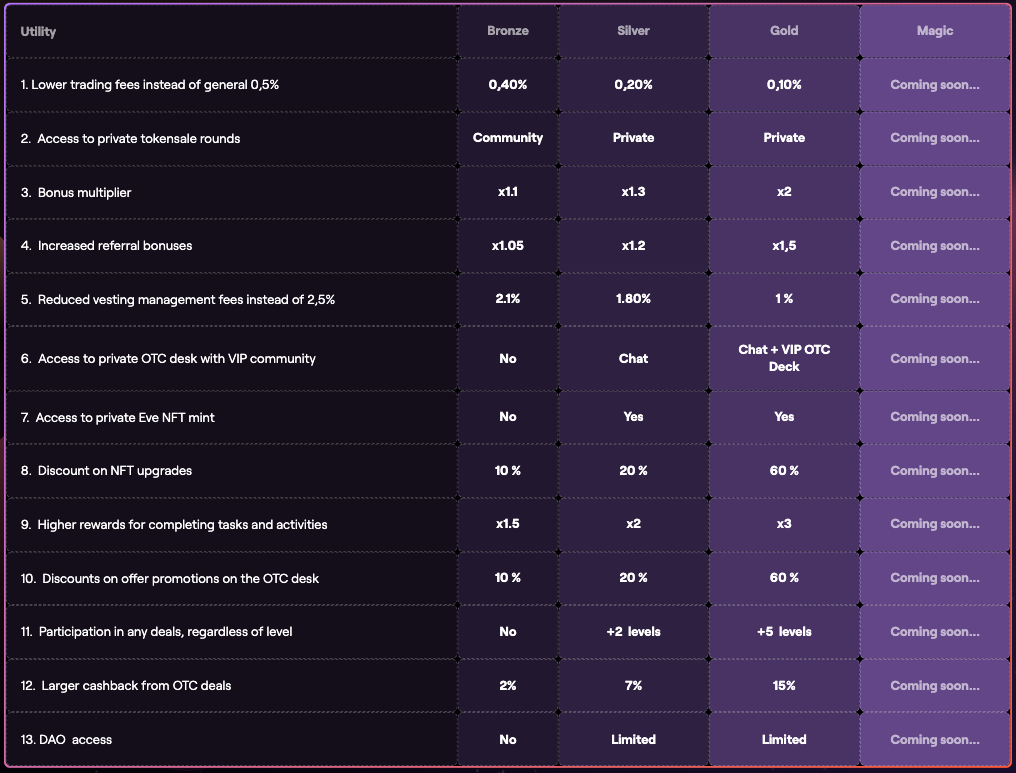
Task: Choose the Magic tier column header
Action: click(935, 31)
